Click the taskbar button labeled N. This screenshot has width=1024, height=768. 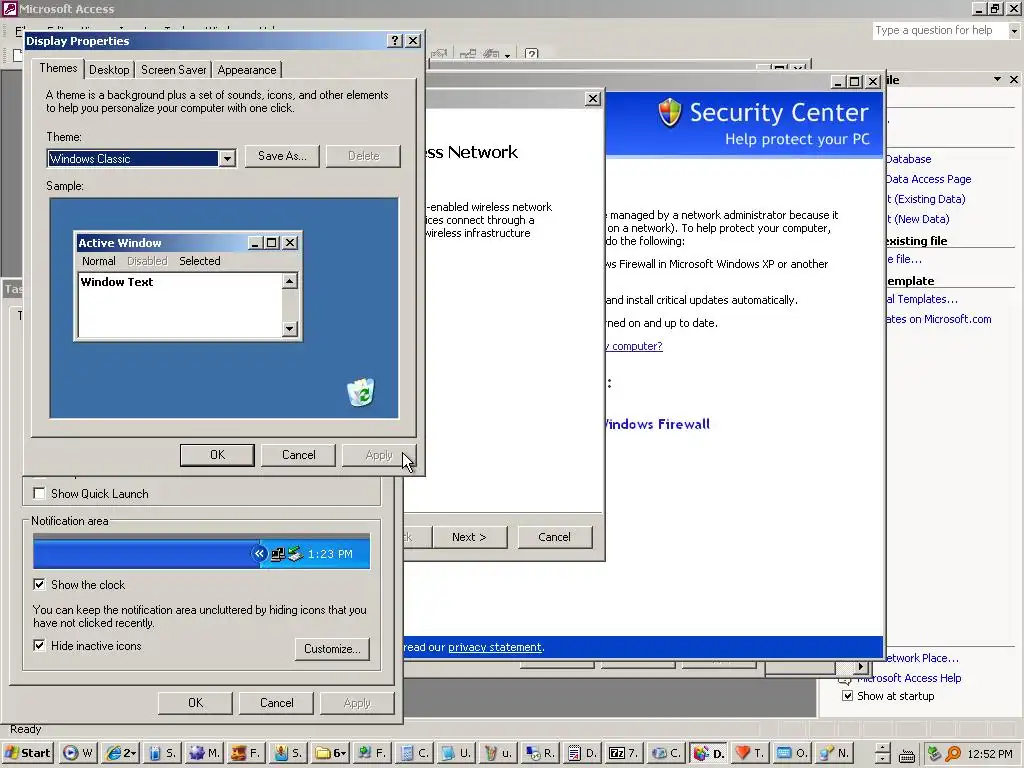[x=833, y=753]
